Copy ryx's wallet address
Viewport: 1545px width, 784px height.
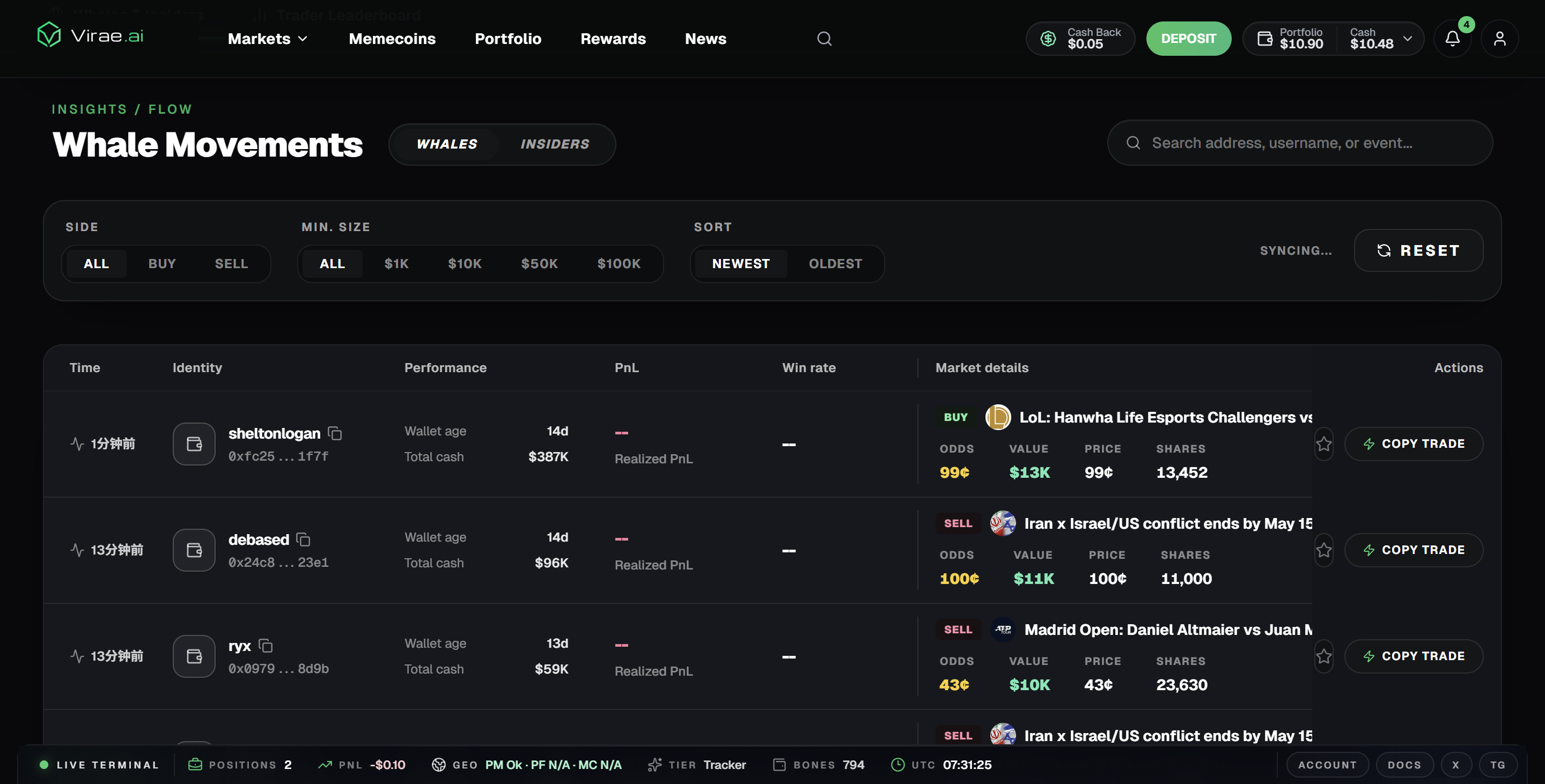266,646
